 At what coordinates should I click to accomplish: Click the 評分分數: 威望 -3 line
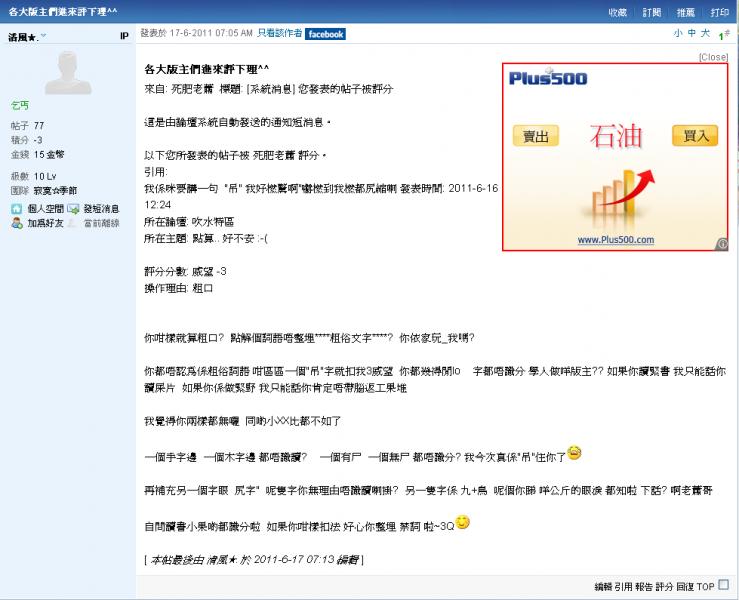click(x=185, y=271)
